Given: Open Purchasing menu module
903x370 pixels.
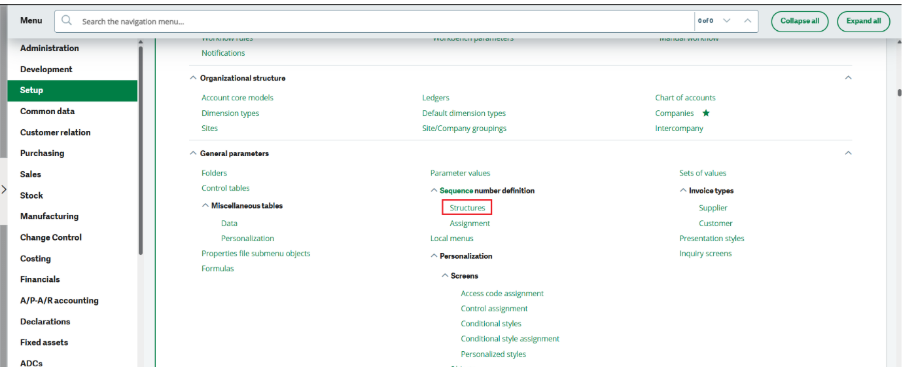Looking at the screenshot, I should click(42, 153).
